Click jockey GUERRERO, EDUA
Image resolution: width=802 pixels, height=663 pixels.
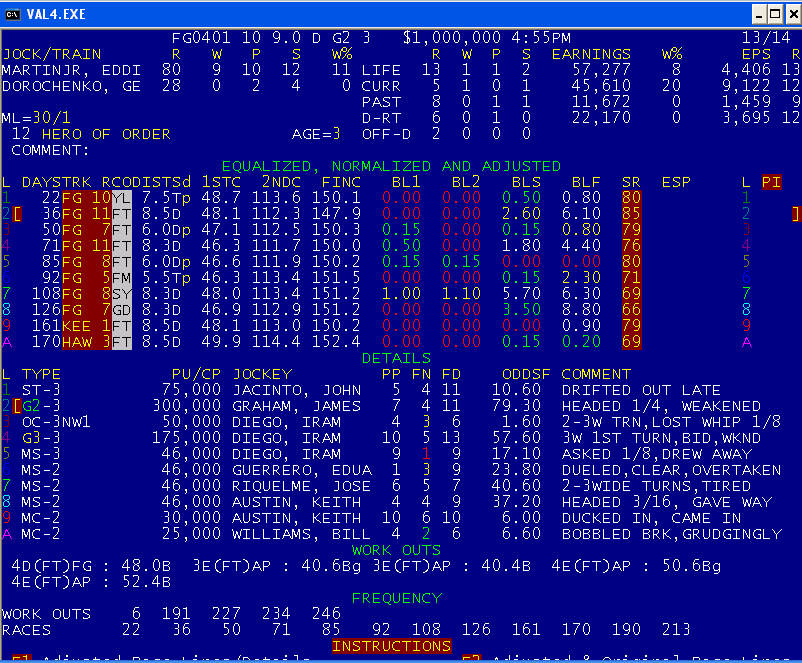[302, 470]
